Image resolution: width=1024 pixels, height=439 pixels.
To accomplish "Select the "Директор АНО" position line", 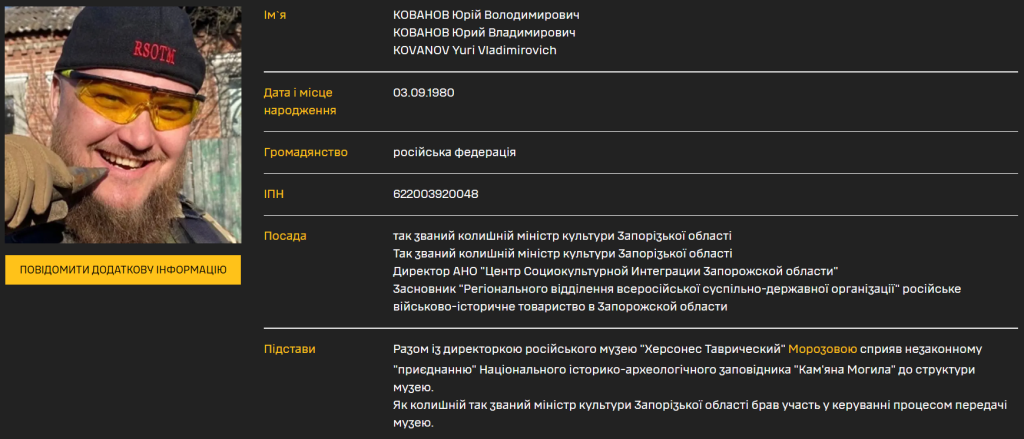I will click(615, 271).
